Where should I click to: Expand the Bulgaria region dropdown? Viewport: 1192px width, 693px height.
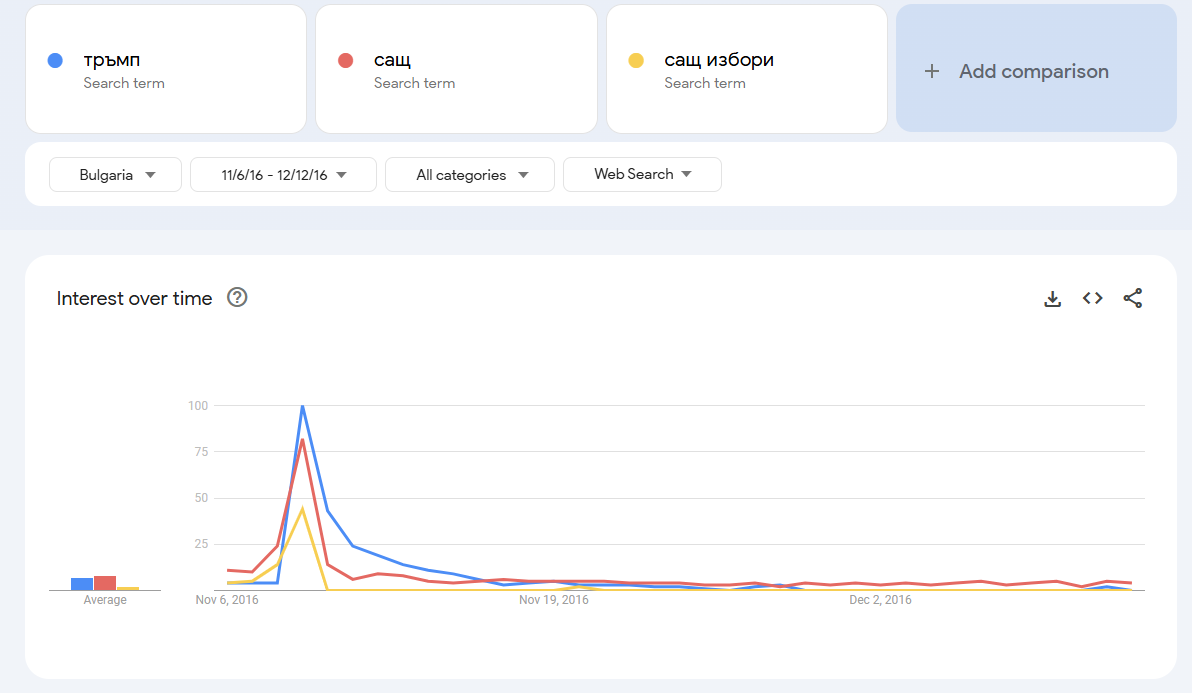[x=116, y=175]
